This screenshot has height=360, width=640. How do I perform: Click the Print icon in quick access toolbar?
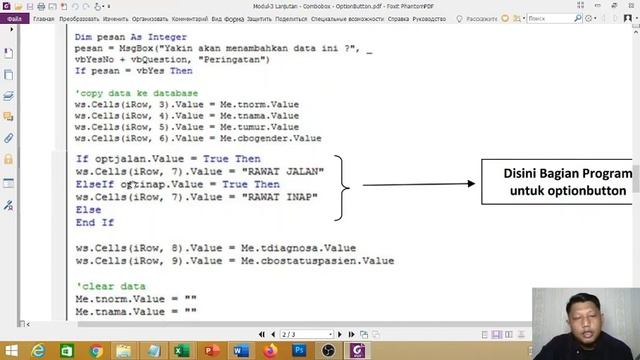[x=41, y=6]
